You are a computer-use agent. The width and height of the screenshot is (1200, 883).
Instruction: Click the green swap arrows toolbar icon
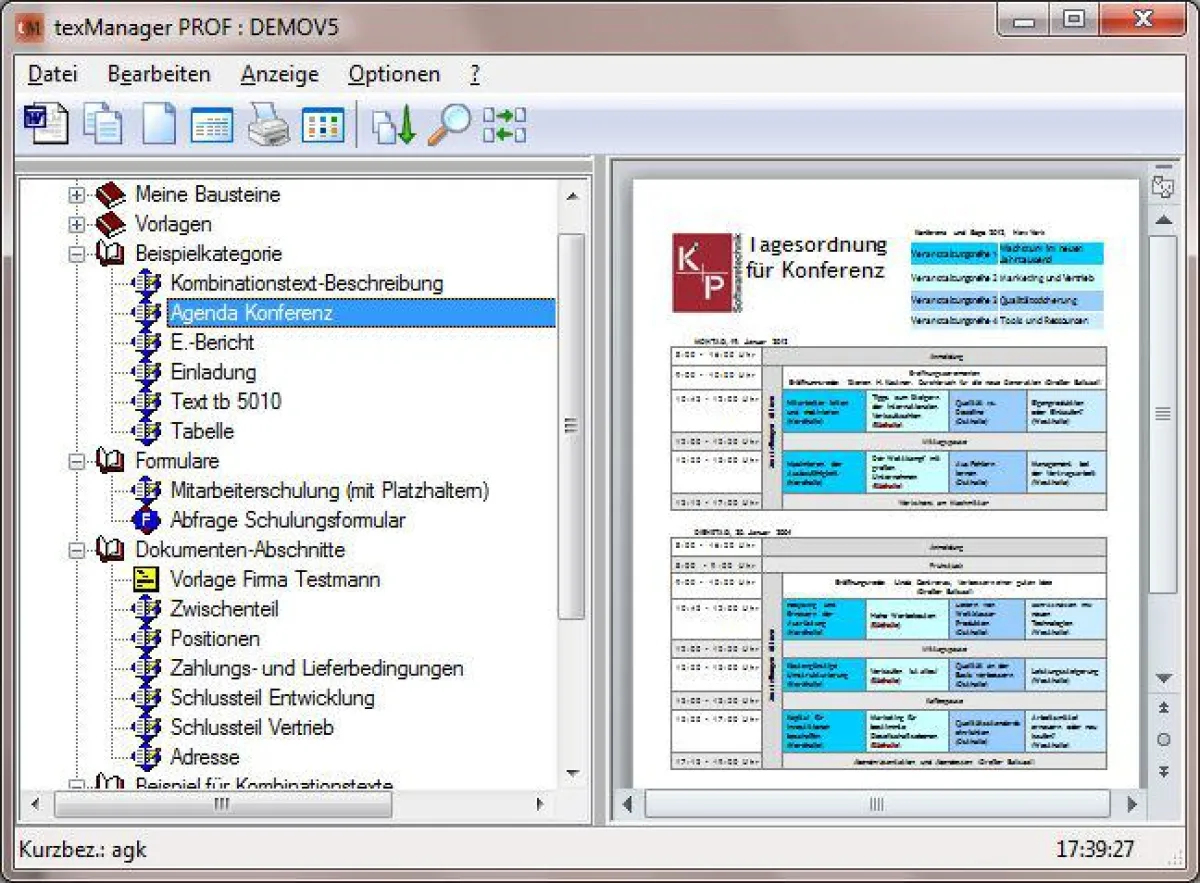[x=504, y=125]
